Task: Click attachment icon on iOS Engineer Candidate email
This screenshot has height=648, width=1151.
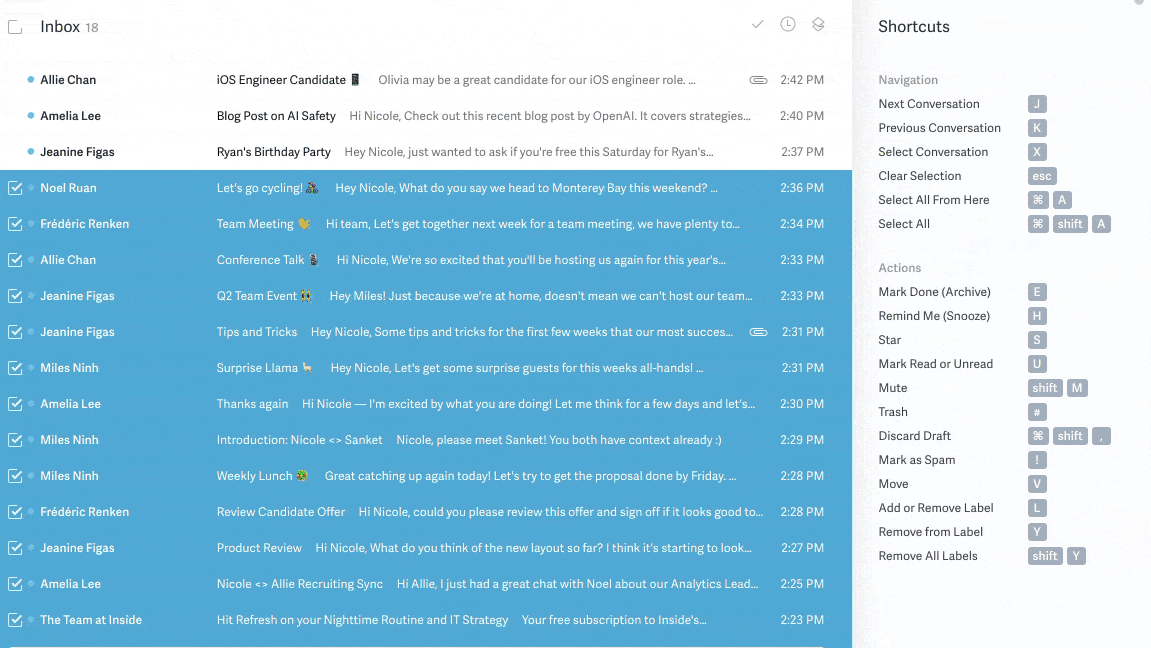Action: [x=758, y=80]
